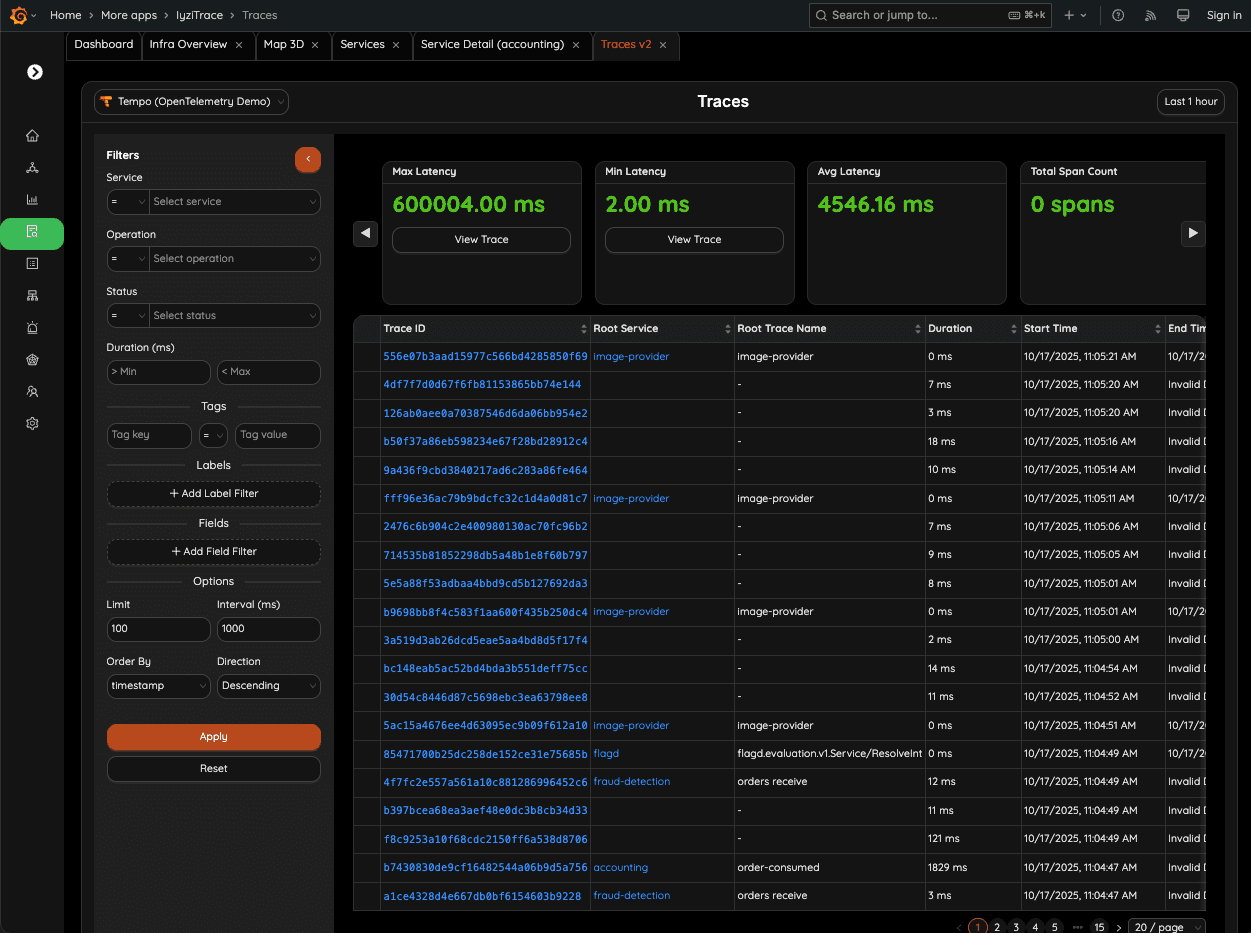The height and width of the screenshot is (933, 1251).
Task: Open the accounting service link
Action: pyautogui.click(x=620, y=867)
